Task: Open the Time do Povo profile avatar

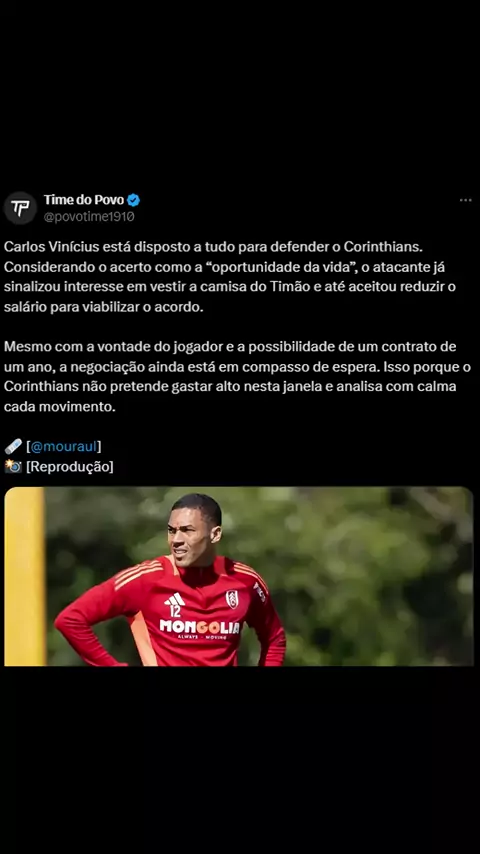Action: coord(20,208)
